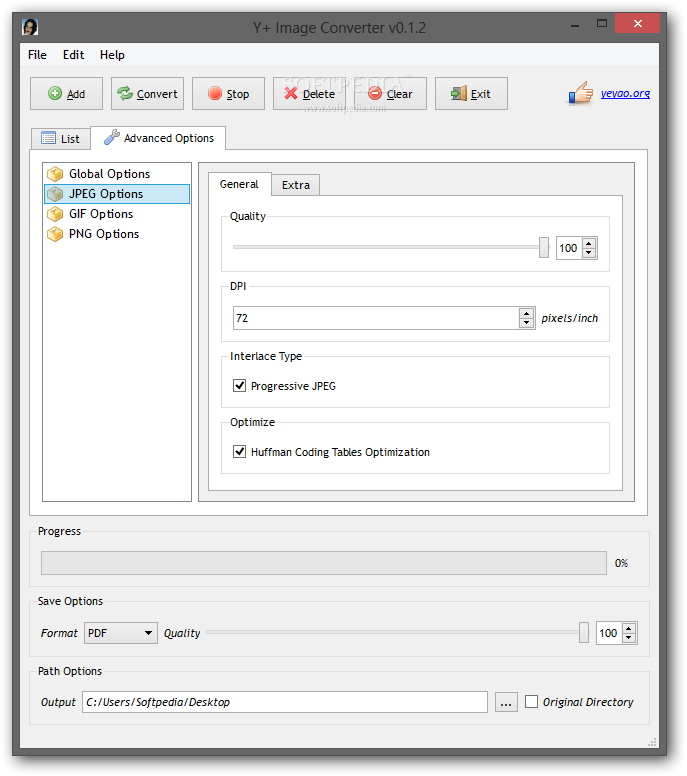Click the Add button with green plus
Screen dimensions: 687x776
tap(66, 94)
